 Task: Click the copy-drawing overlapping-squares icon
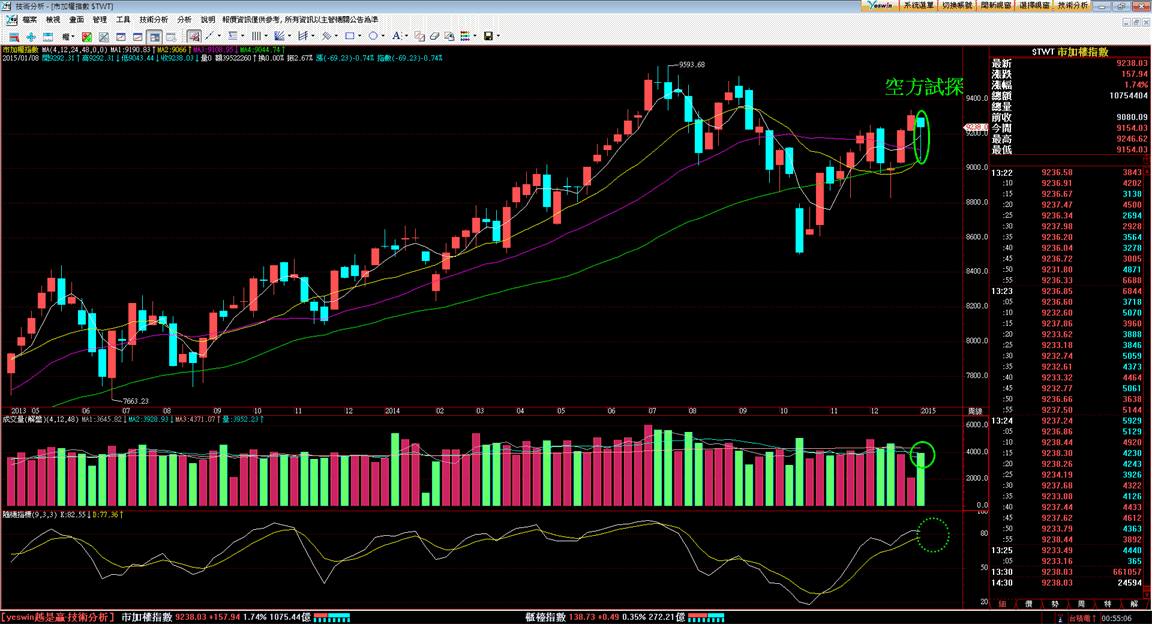420,36
